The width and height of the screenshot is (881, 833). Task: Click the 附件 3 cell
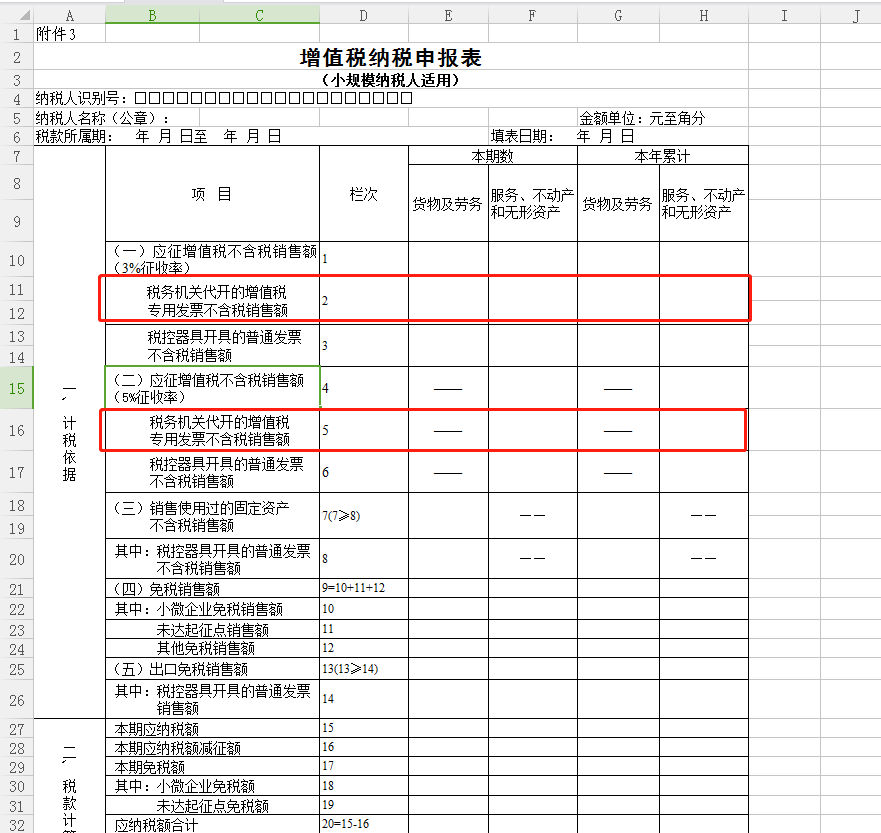[56, 33]
